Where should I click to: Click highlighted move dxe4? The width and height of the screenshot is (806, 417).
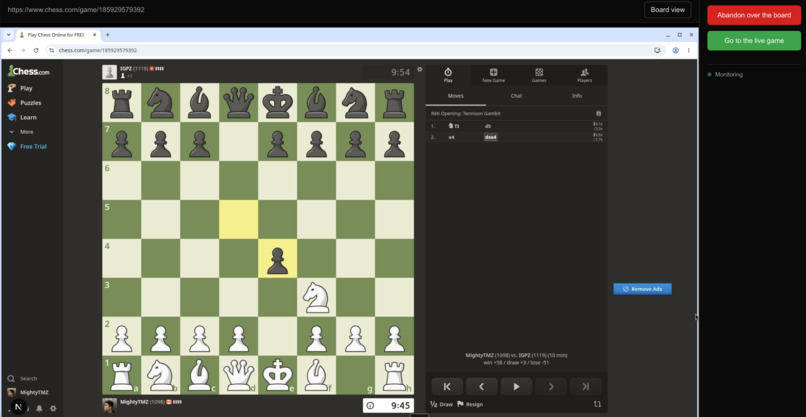point(490,137)
